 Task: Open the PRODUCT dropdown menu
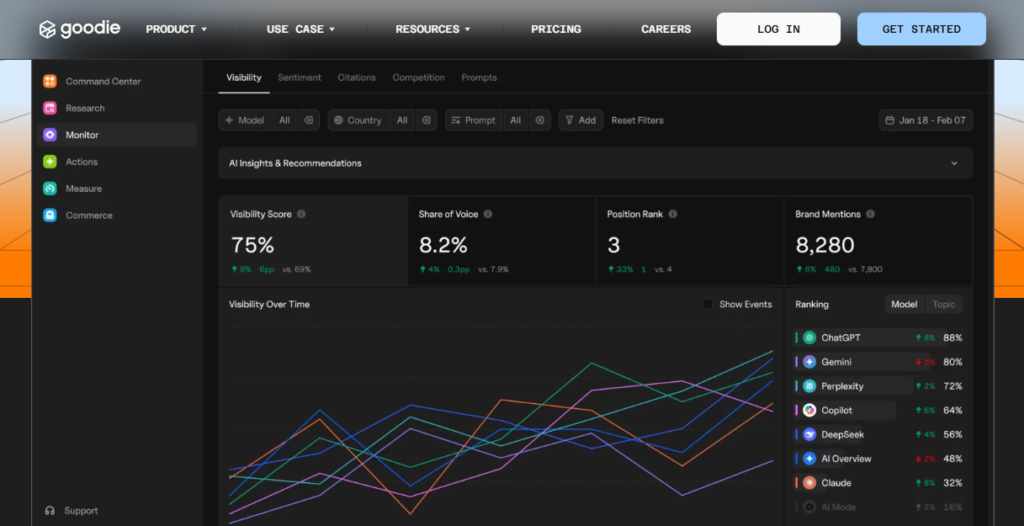[x=176, y=29]
